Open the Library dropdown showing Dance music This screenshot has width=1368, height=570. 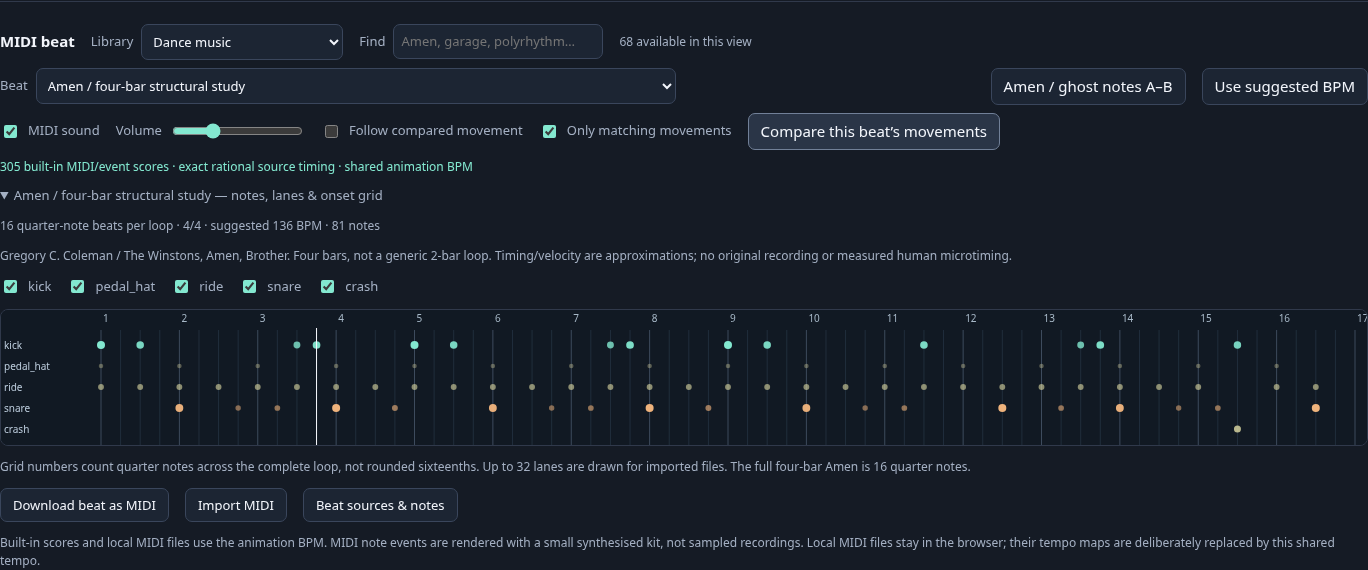point(242,42)
